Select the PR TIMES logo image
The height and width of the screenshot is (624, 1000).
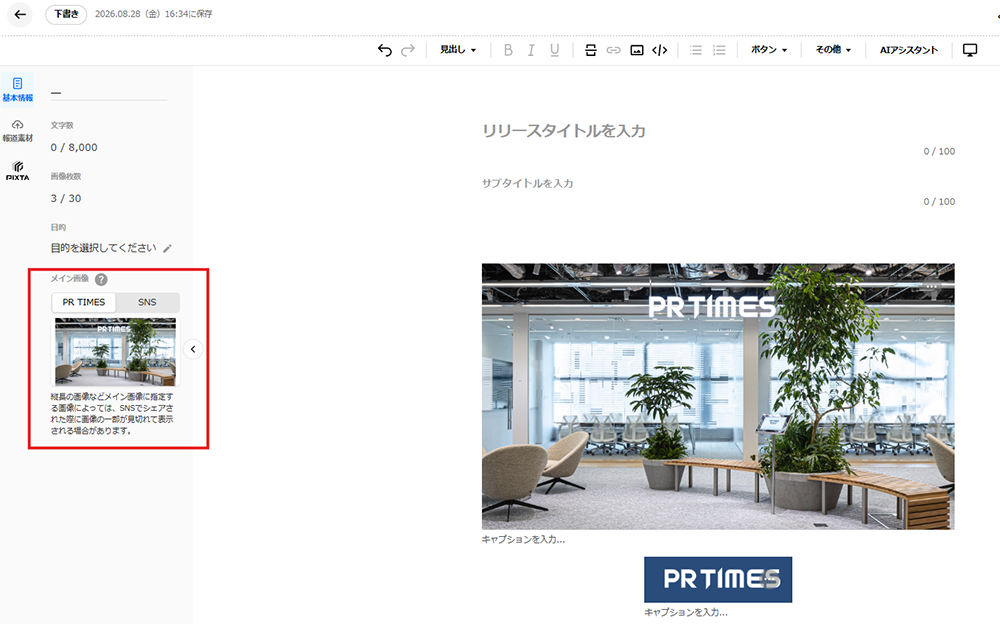(x=718, y=579)
